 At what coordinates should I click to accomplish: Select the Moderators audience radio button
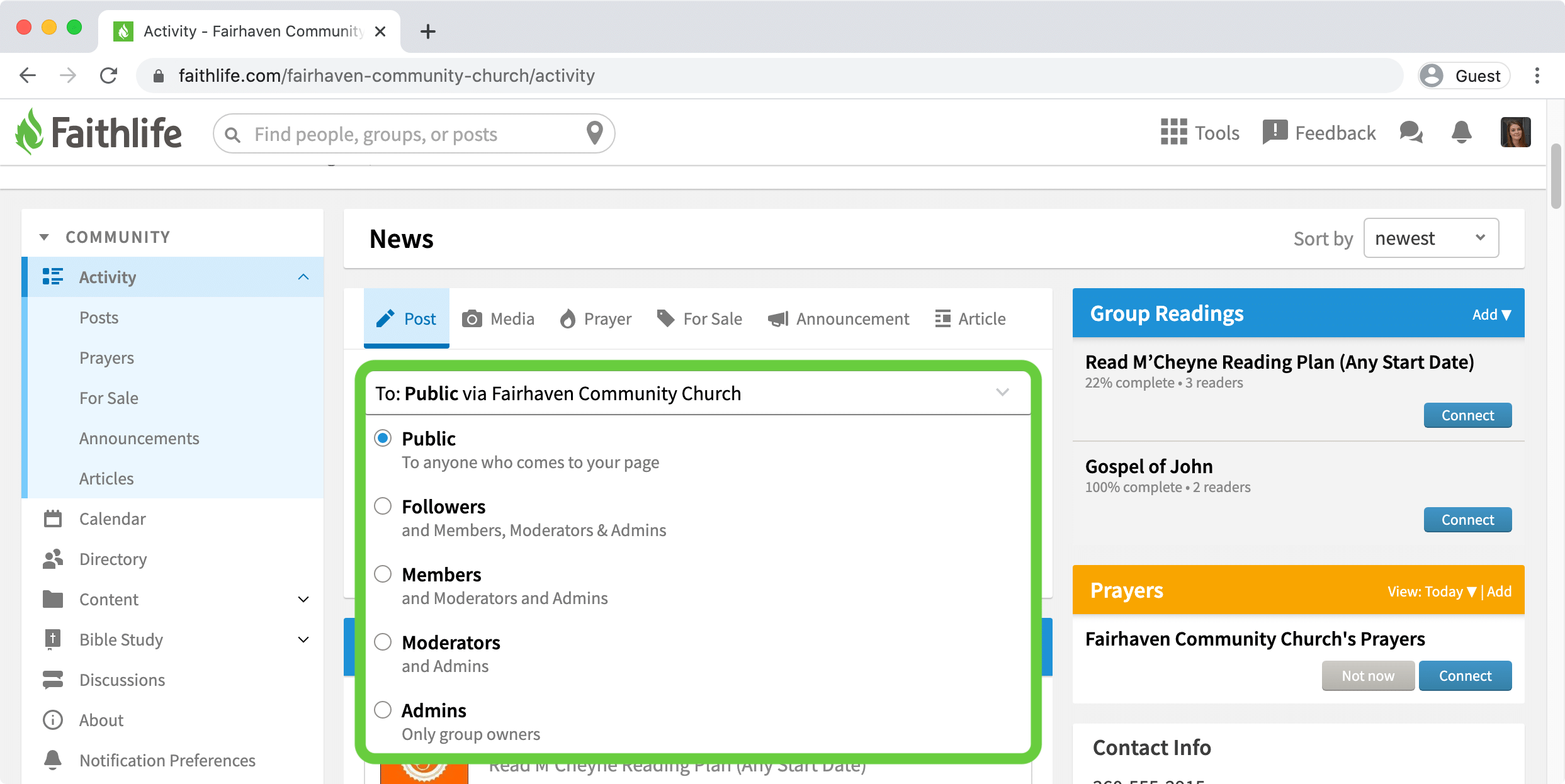(383, 642)
